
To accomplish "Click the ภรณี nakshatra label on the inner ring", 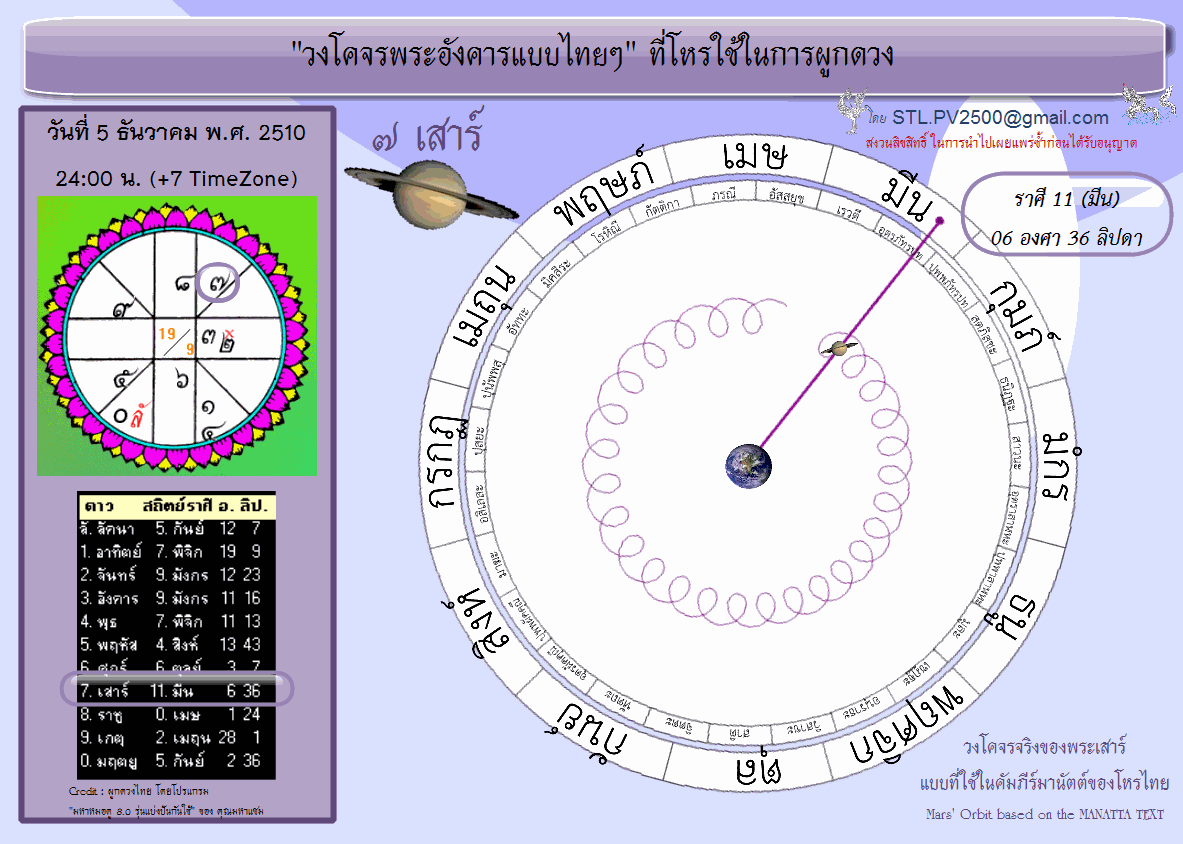I will tap(723, 194).
